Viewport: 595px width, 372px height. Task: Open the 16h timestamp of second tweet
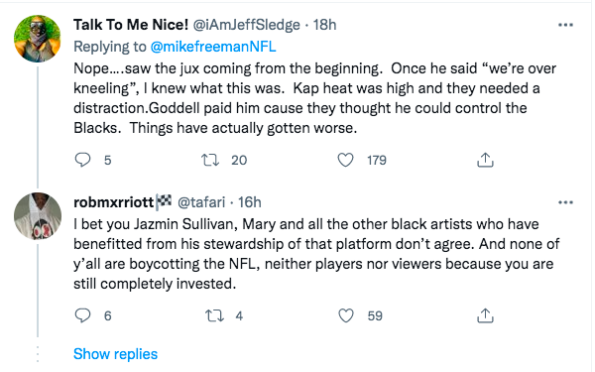tap(250, 202)
